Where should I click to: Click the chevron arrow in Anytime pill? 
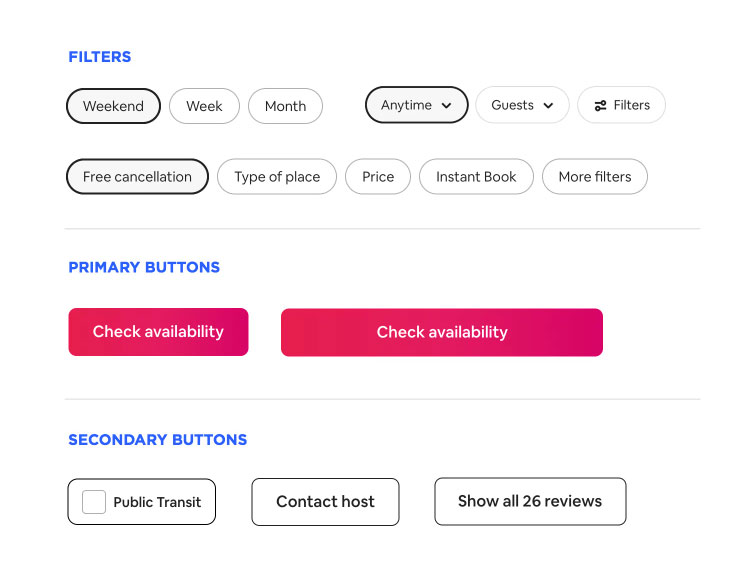coord(446,106)
